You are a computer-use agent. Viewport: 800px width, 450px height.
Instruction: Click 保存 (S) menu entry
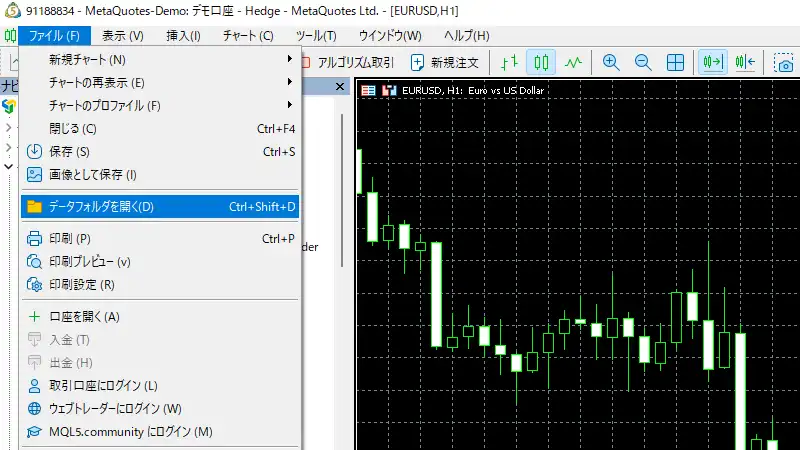coord(160,151)
